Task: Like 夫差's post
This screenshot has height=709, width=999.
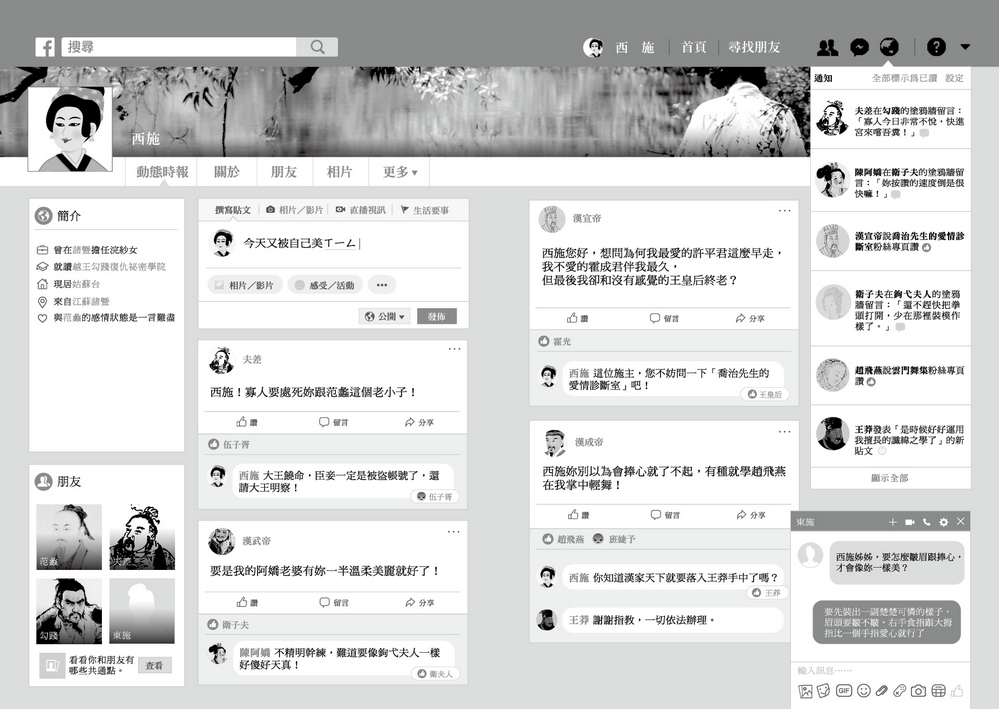Action: pyautogui.click(x=247, y=422)
